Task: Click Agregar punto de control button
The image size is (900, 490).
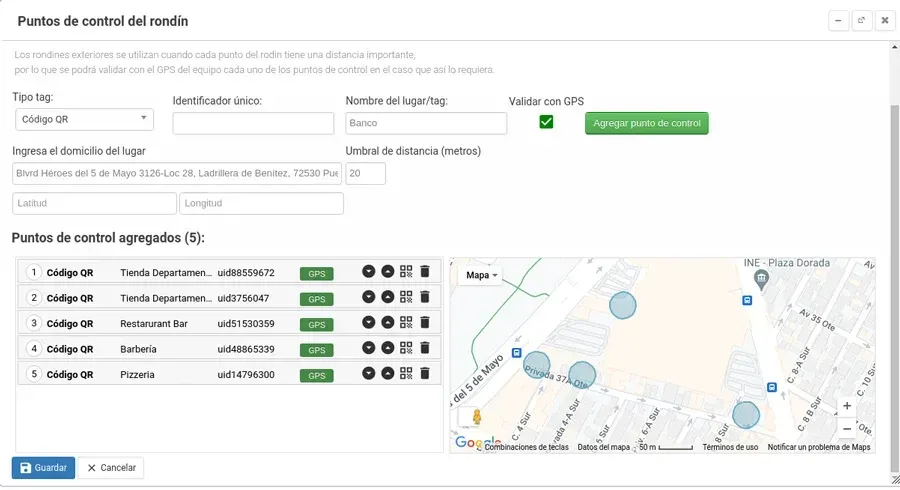Action: [x=646, y=123]
